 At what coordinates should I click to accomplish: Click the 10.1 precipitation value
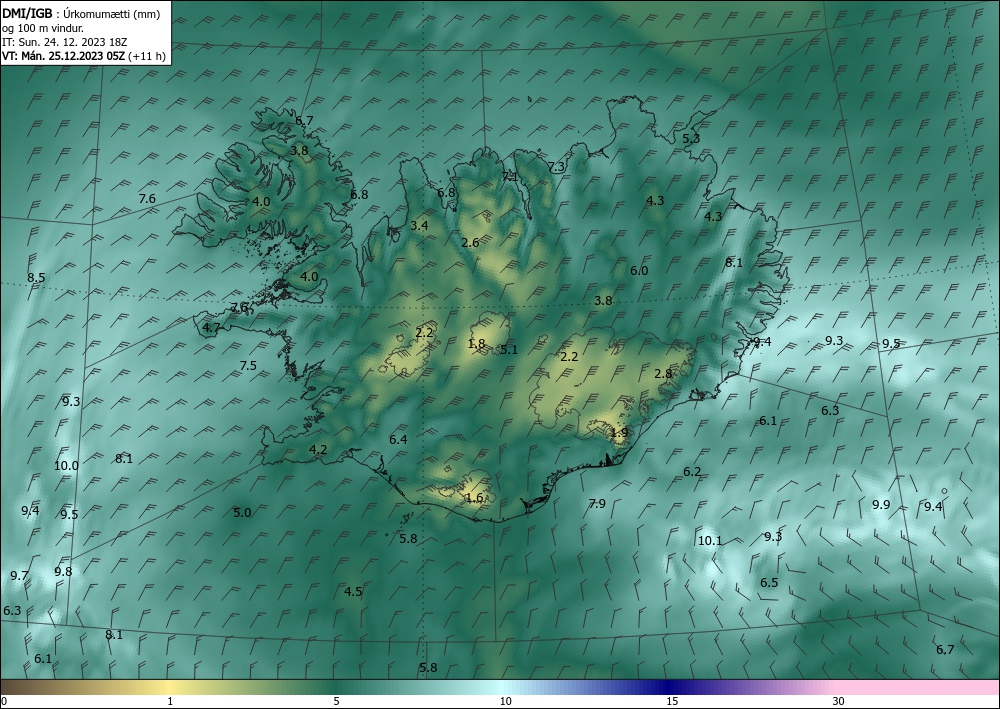pos(710,541)
